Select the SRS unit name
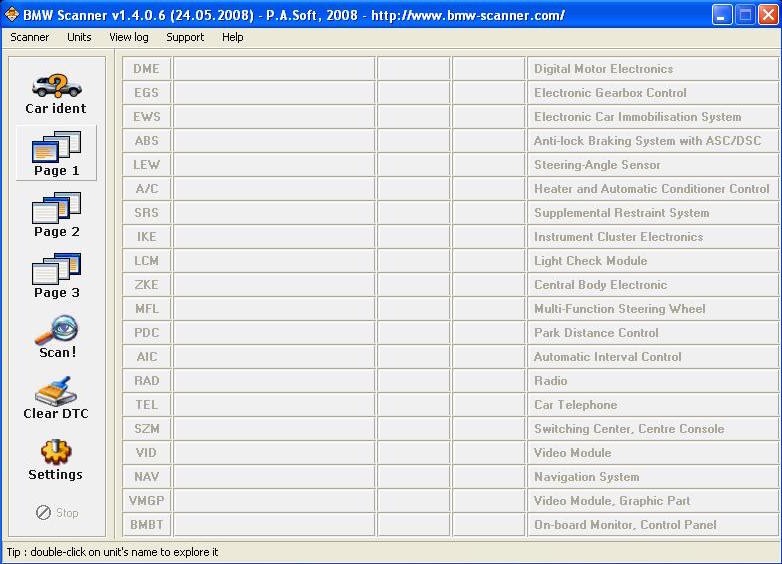This screenshot has width=782, height=564. (147, 212)
